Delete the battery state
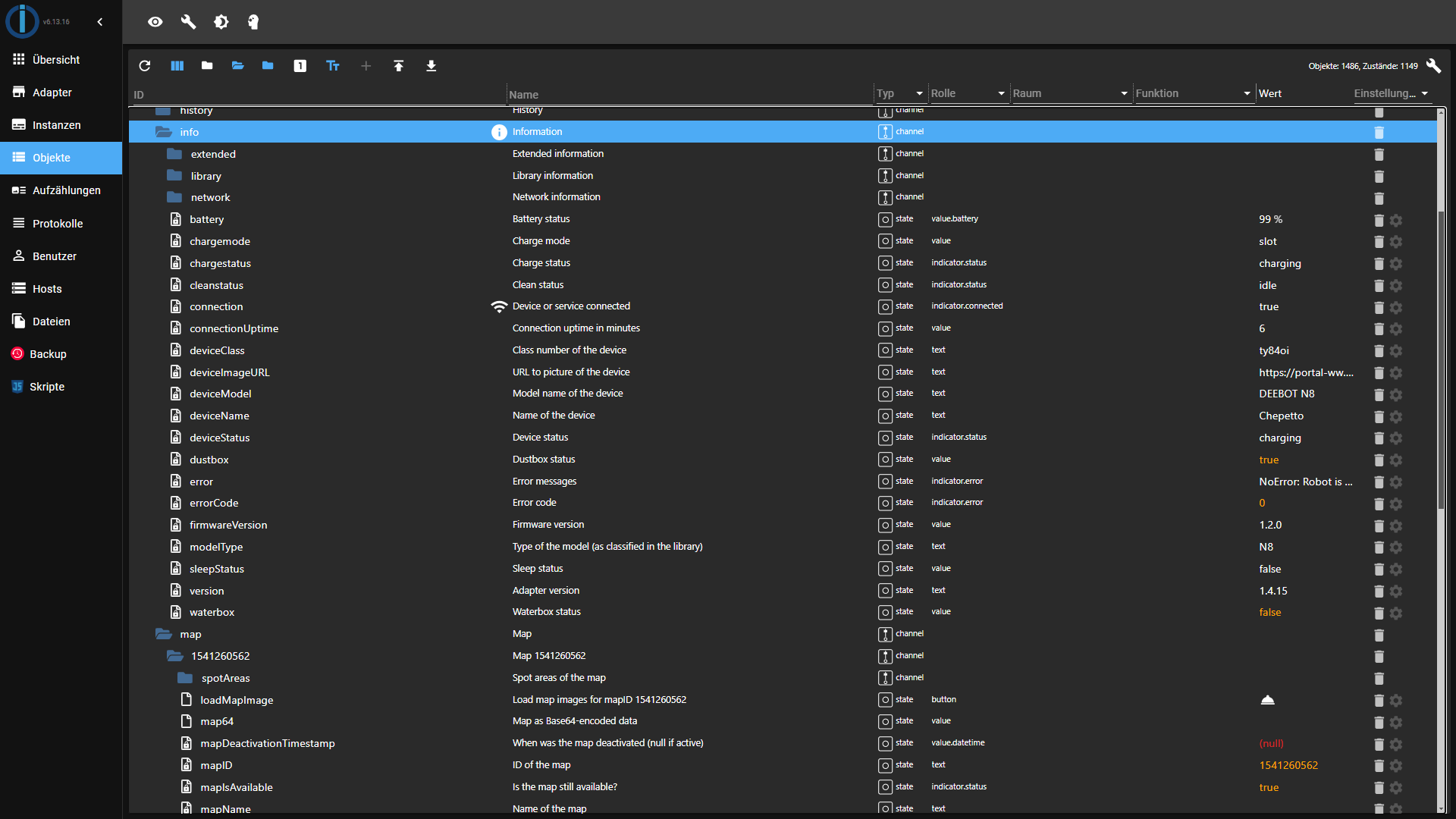Image resolution: width=1456 pixels, height=819 pixels. pos(1379,220)
